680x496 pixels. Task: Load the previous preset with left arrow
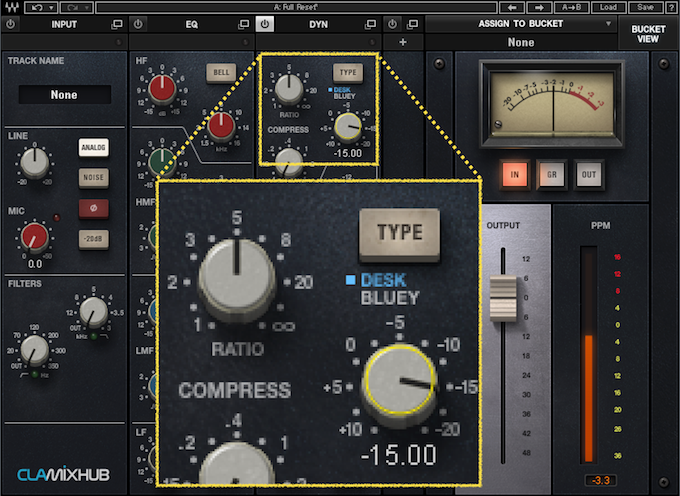(512, 7)
